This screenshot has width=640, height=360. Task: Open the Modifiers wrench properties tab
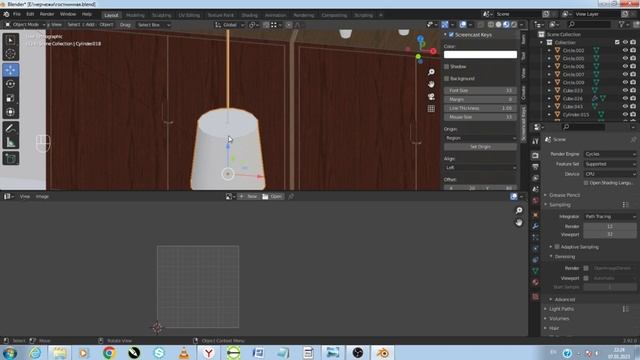point(536,226)
